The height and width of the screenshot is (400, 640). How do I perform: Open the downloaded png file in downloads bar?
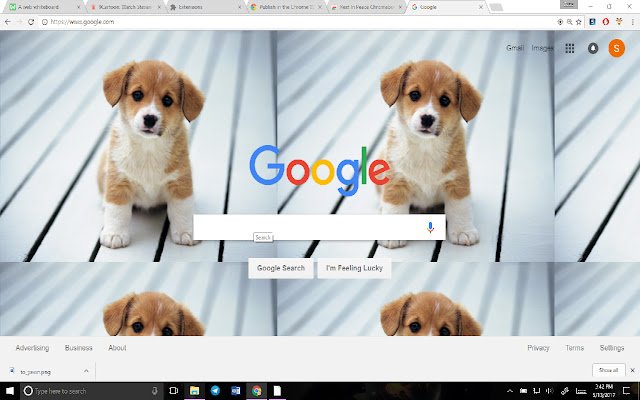click(35, 372)
